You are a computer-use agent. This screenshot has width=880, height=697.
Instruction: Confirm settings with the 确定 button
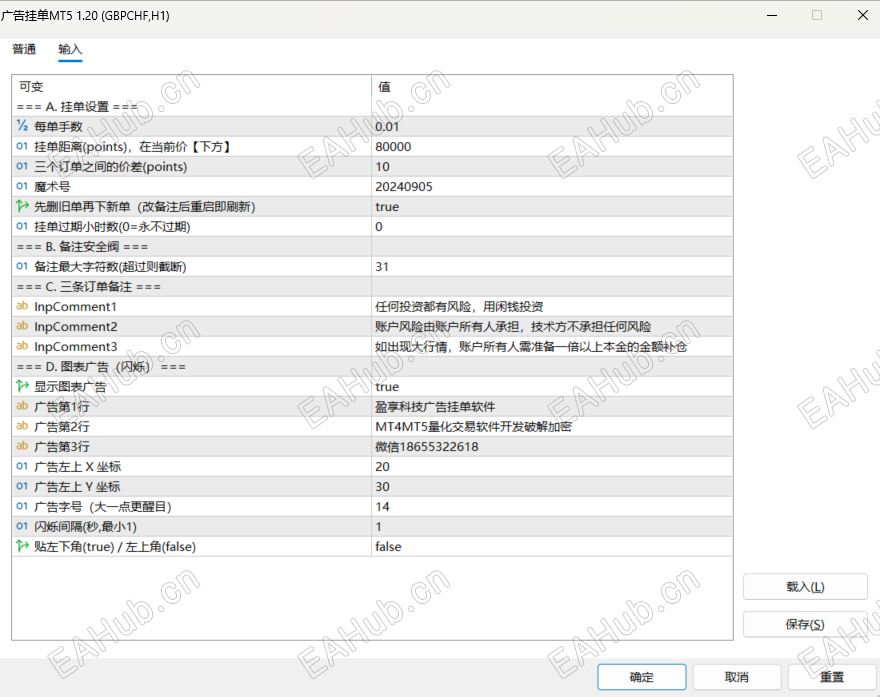[x=641, y=677]
